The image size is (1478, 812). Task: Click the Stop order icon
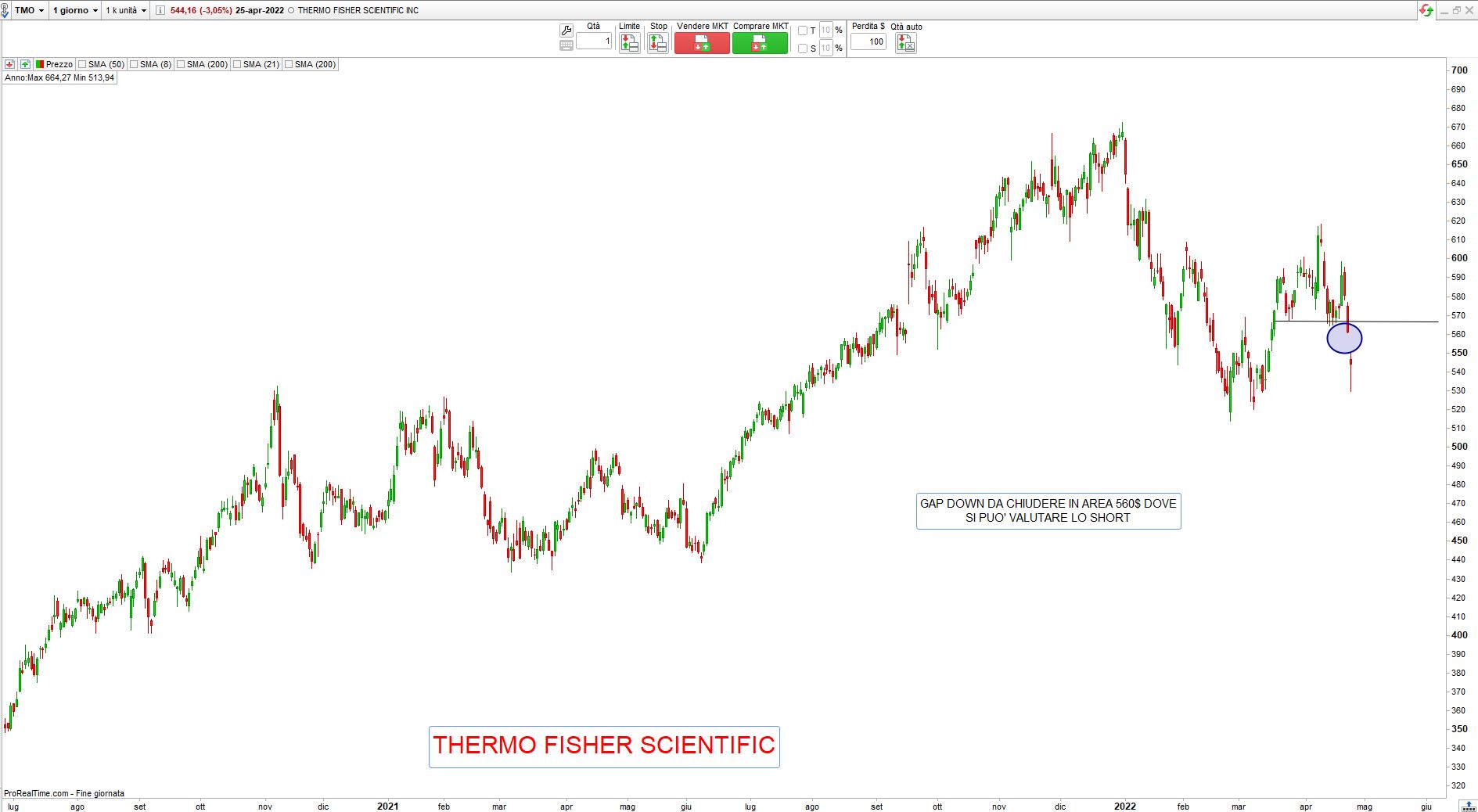coord(658,43)
